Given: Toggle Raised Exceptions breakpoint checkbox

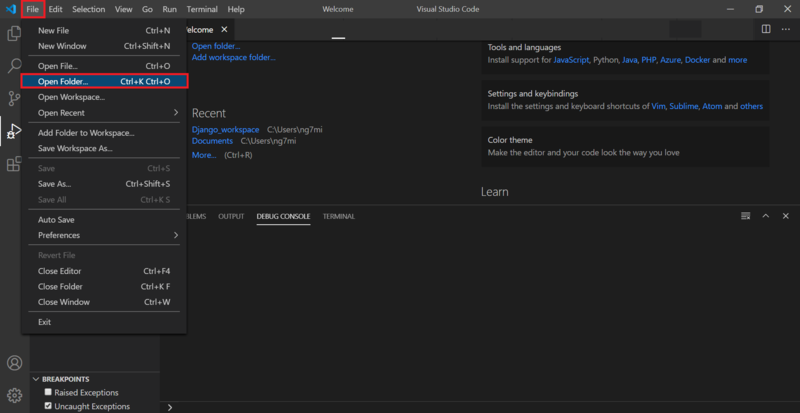Looking at the screenshot, I should (x=48, y=392).
